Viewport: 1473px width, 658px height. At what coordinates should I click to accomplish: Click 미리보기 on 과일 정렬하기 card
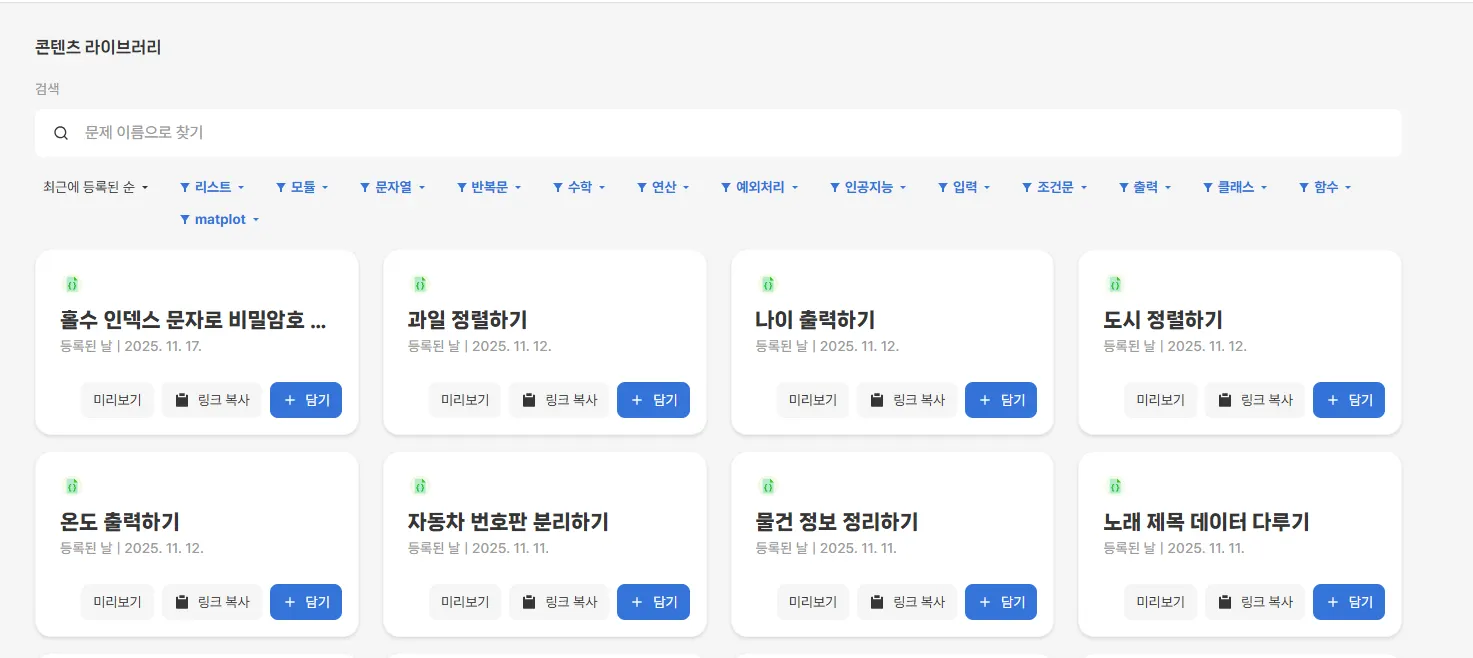pyautogui.click(x=465, y=400)
